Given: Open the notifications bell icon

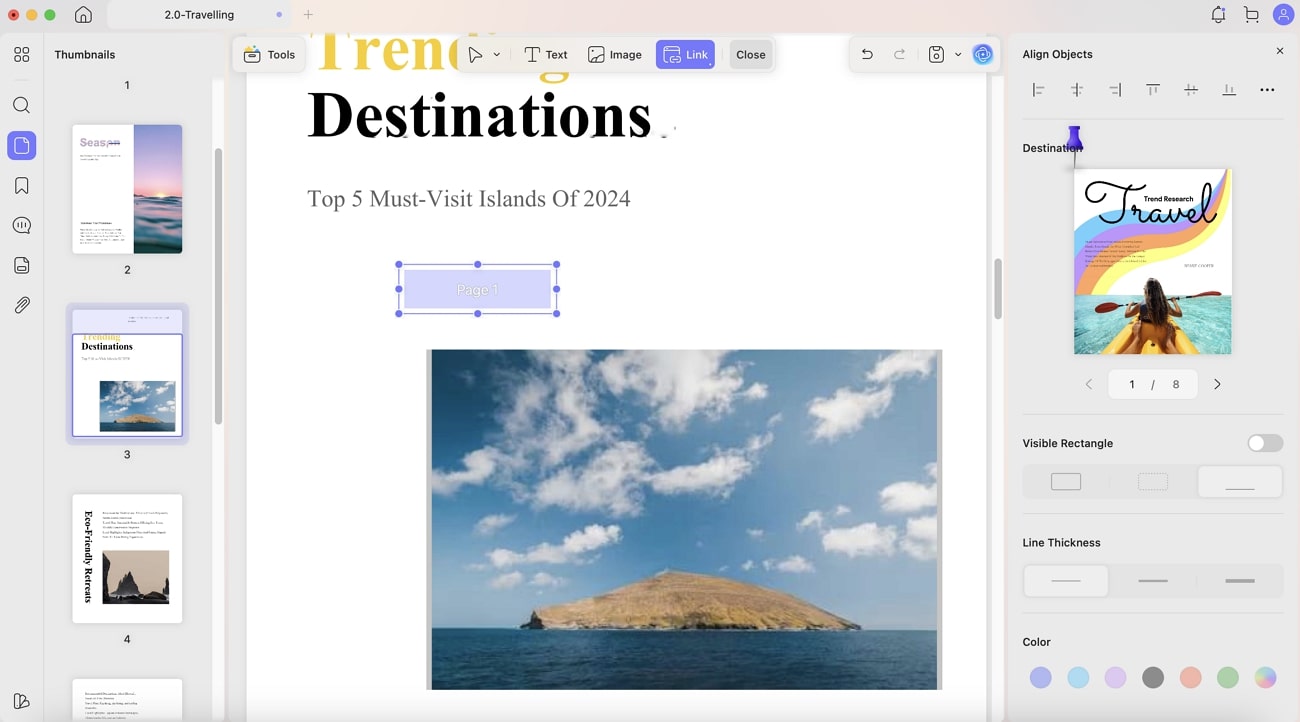Looking at the screenshot, I should pos(1218,15).
